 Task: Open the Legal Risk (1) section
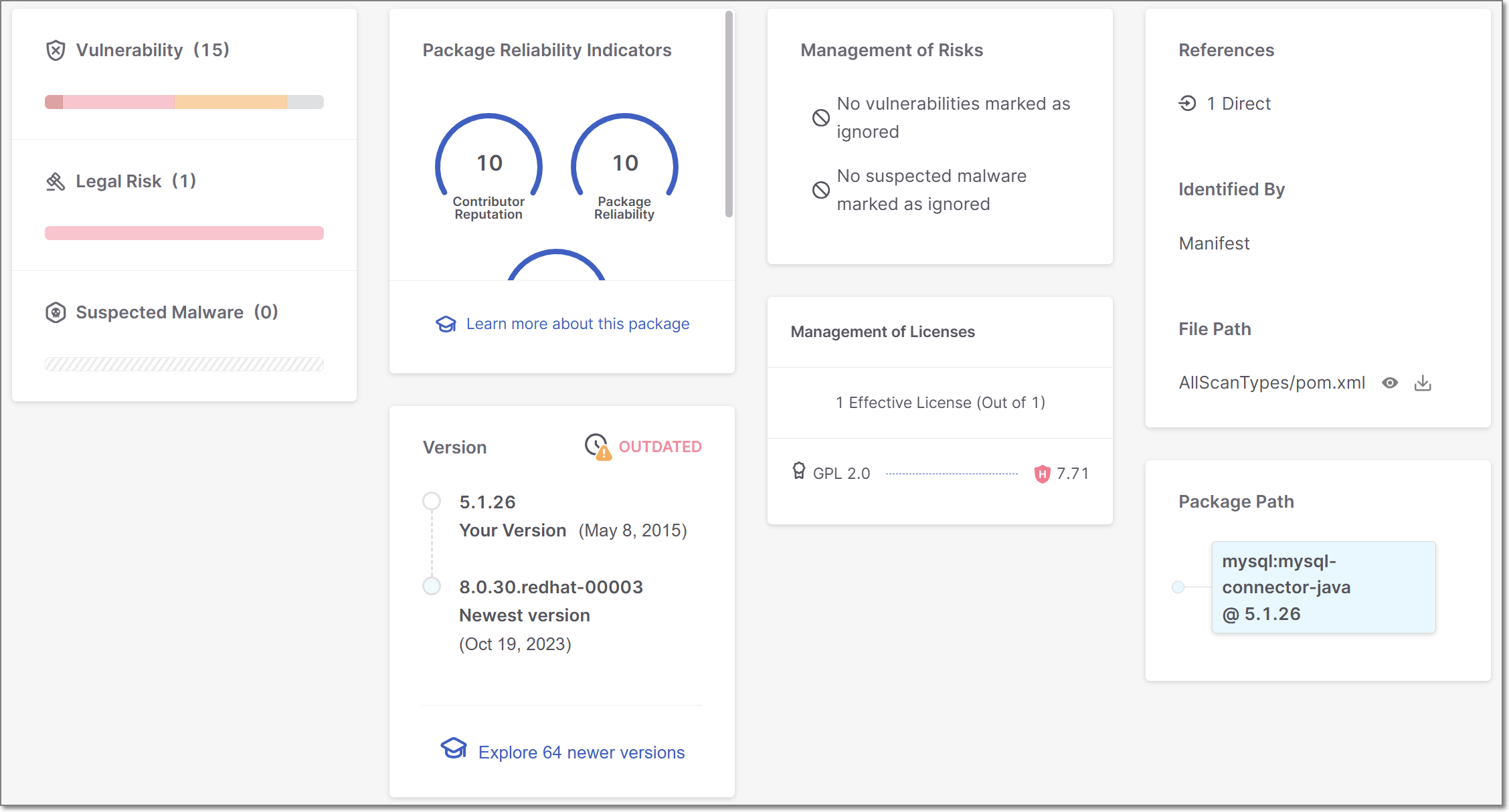click(136, 181)
